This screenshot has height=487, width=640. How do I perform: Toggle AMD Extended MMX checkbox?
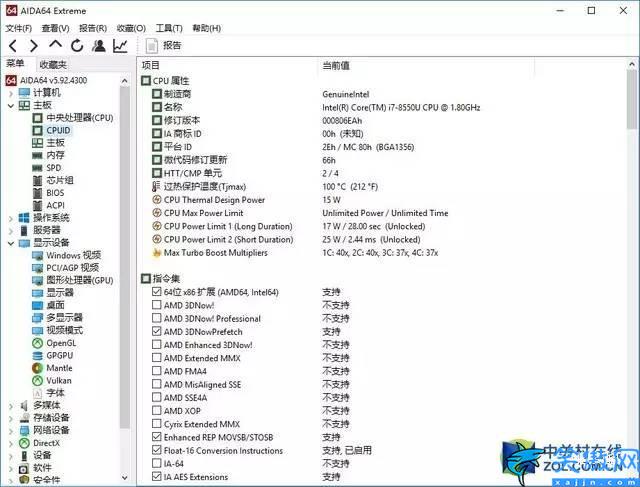point(156,358)
